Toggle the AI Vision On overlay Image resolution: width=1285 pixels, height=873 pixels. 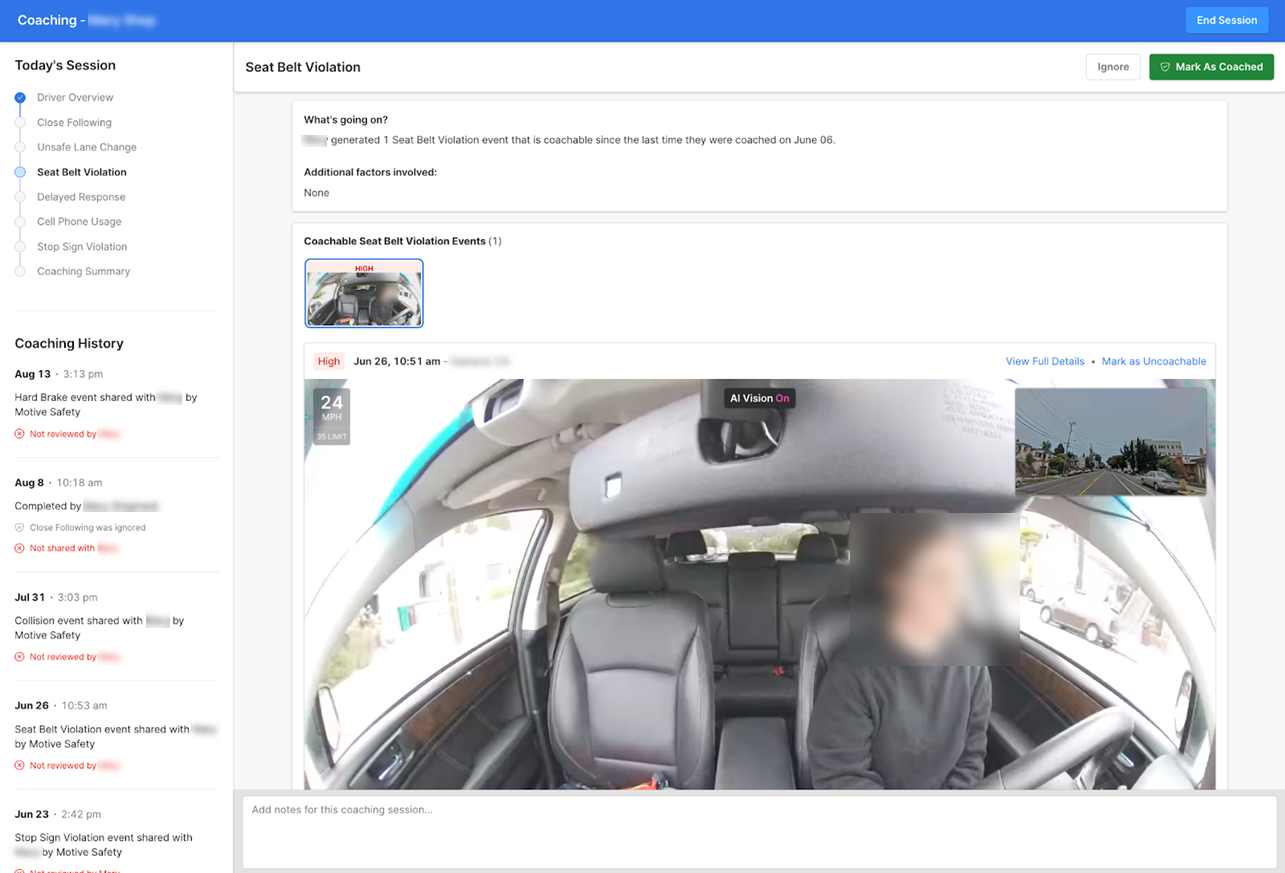coord(759,398)
